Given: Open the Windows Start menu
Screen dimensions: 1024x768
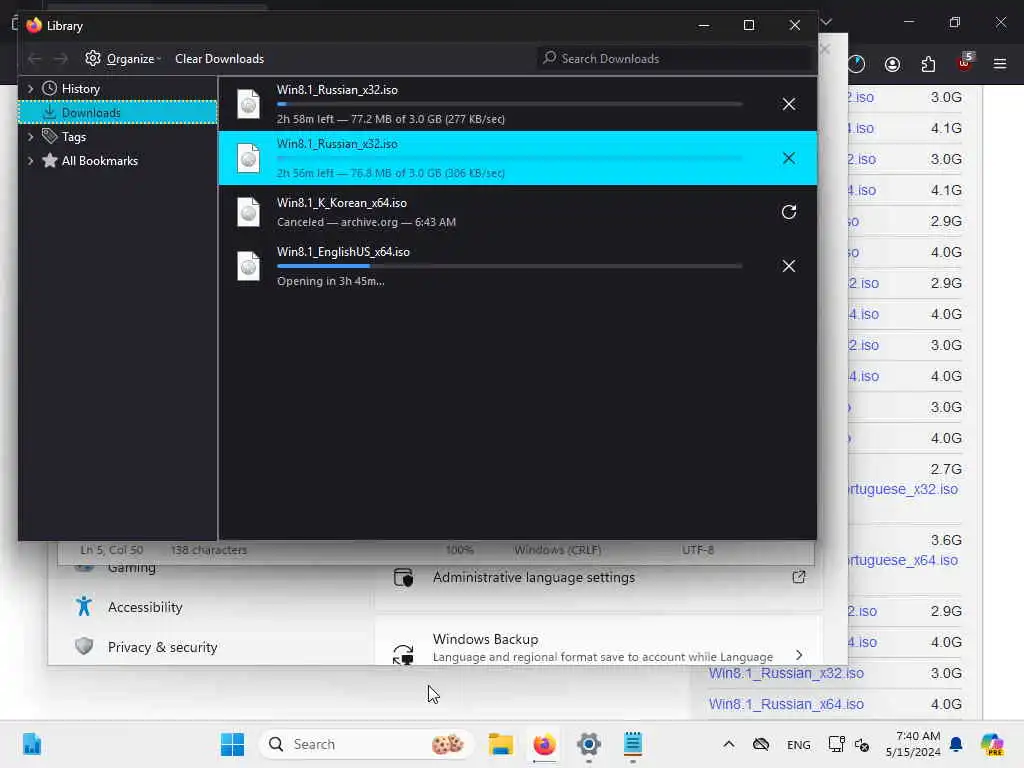Looking at the screenshot, I should (232, 744).
